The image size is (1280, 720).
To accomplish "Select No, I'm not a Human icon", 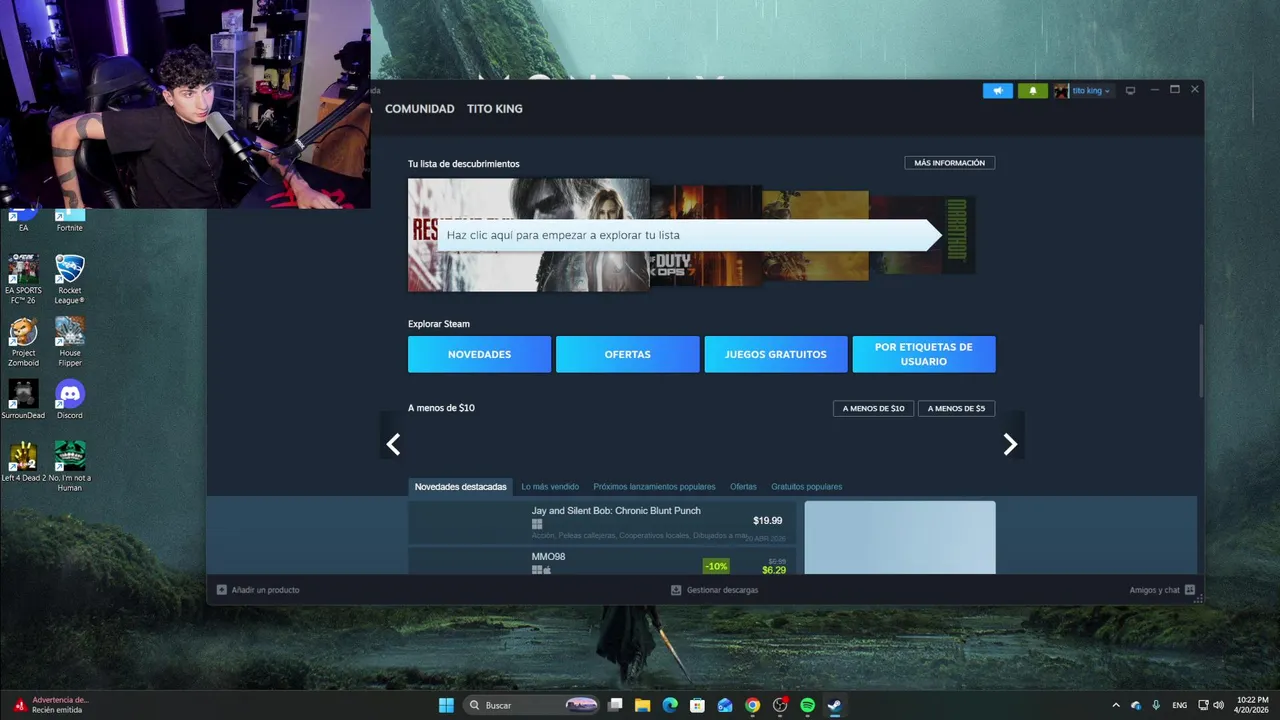I will click(69, 466).
